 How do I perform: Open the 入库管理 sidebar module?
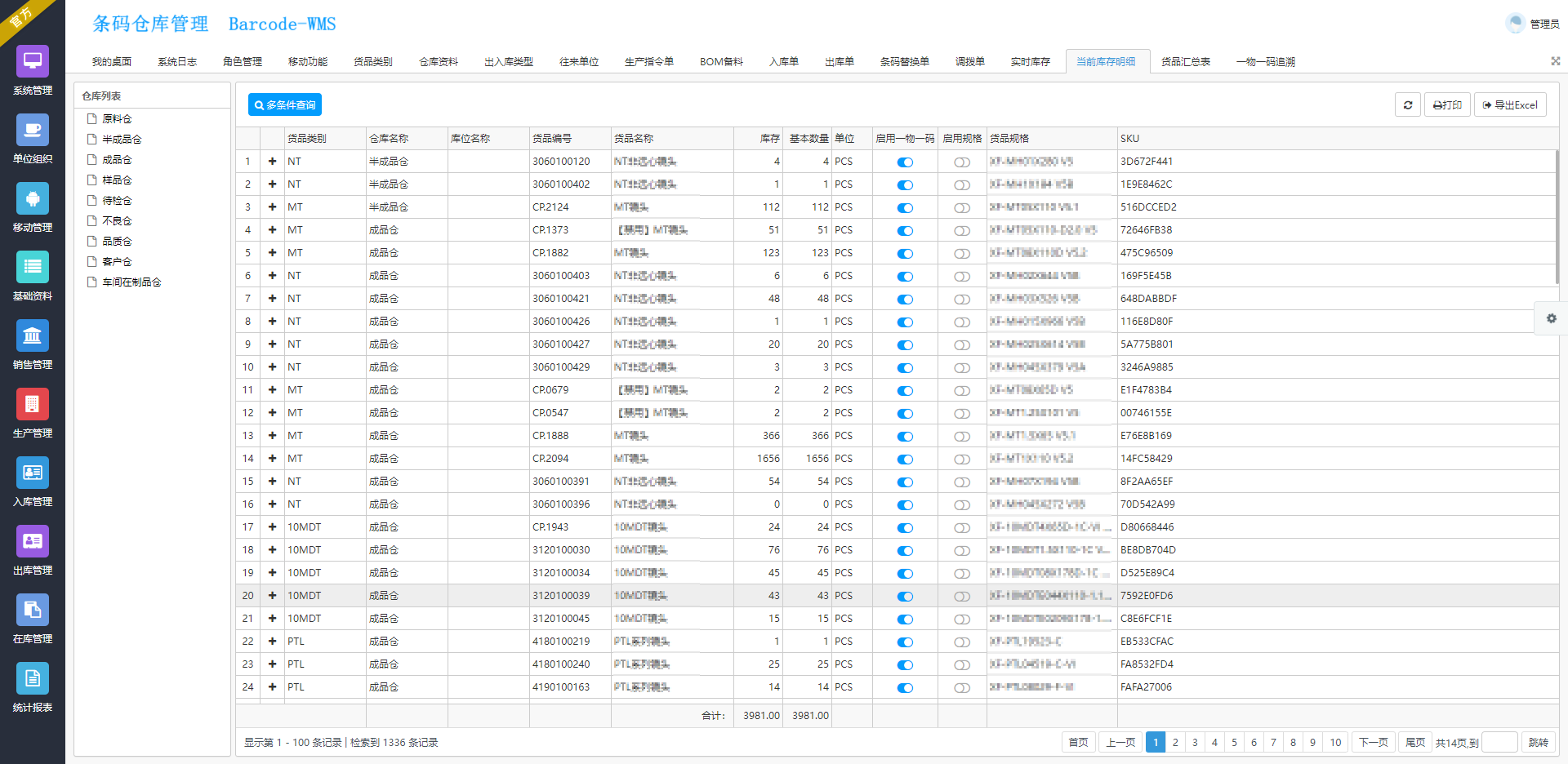(33, 482)
